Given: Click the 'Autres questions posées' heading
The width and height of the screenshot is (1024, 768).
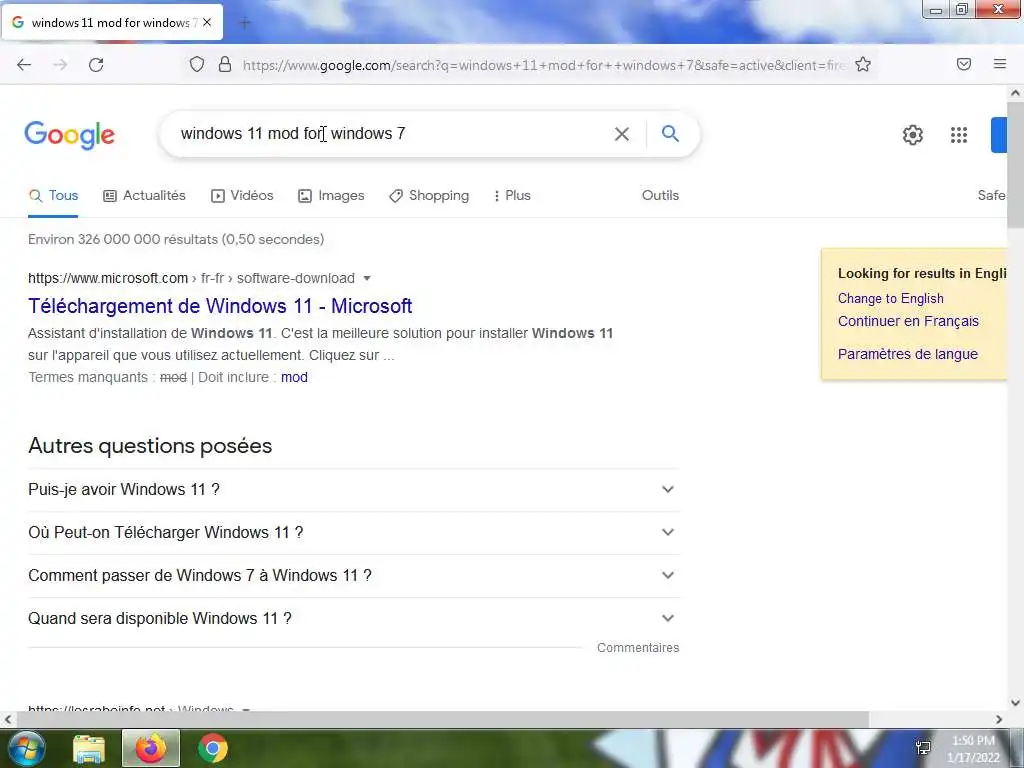Looking at the screenshot, I should [150, 446].
